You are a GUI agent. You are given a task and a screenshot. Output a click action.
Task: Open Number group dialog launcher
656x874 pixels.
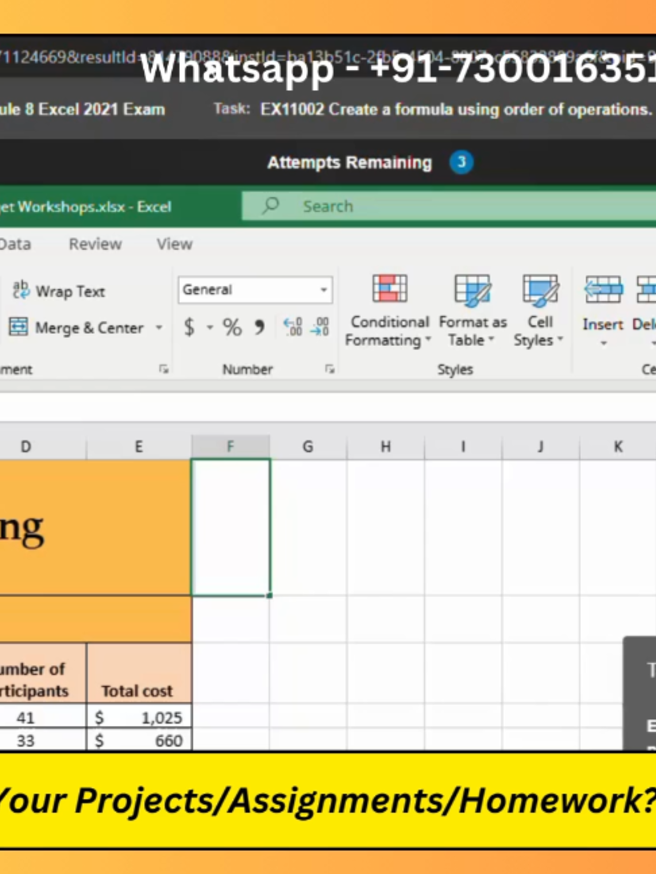[329, 369]
